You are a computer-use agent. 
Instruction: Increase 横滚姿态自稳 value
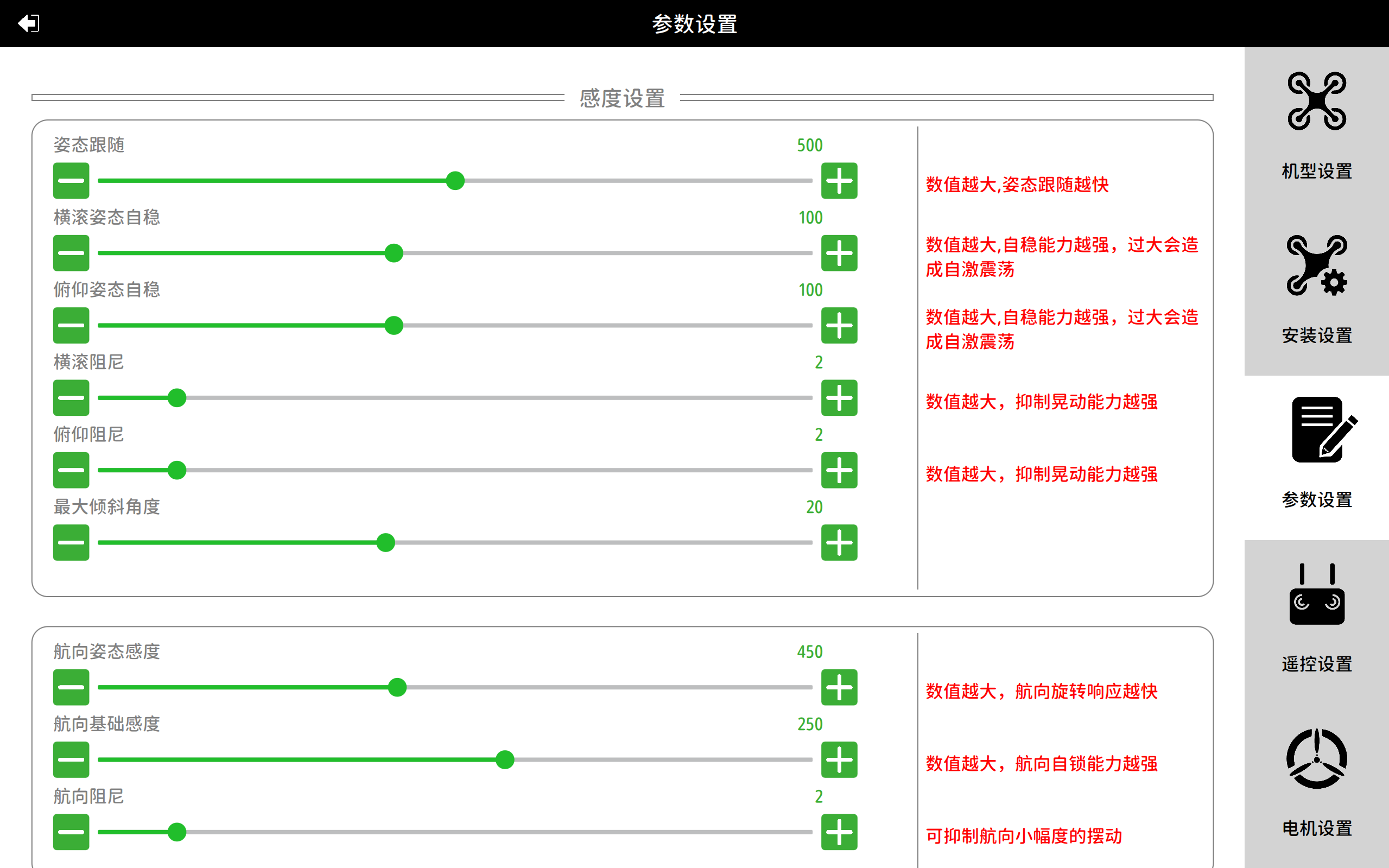[839, 253]
